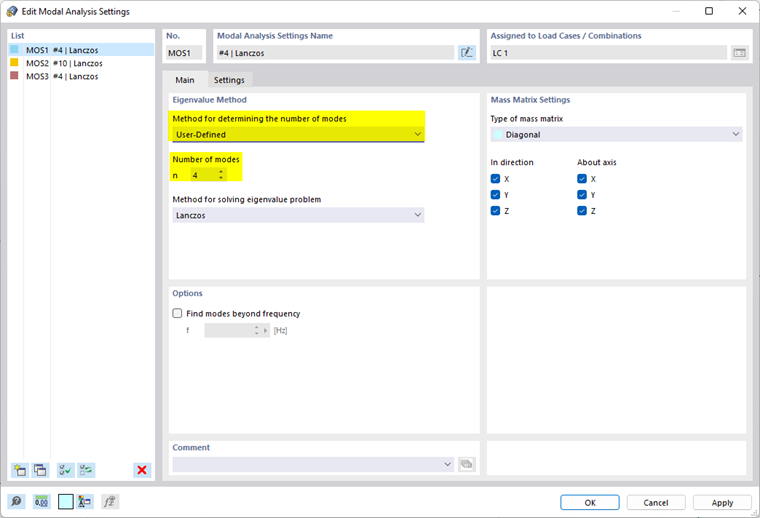Click the new modal settings icon
This screenshot has width=760, height=518.
tap(20, 470)
